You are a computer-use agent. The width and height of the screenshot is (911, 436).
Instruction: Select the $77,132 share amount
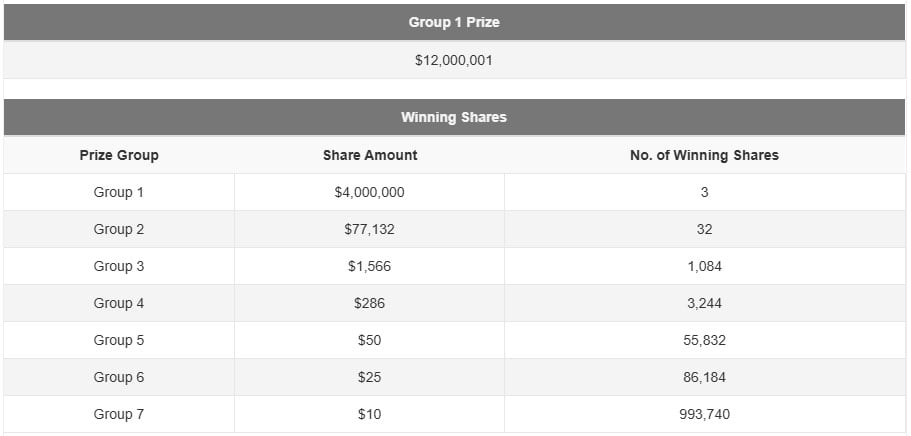coord(370,229)
